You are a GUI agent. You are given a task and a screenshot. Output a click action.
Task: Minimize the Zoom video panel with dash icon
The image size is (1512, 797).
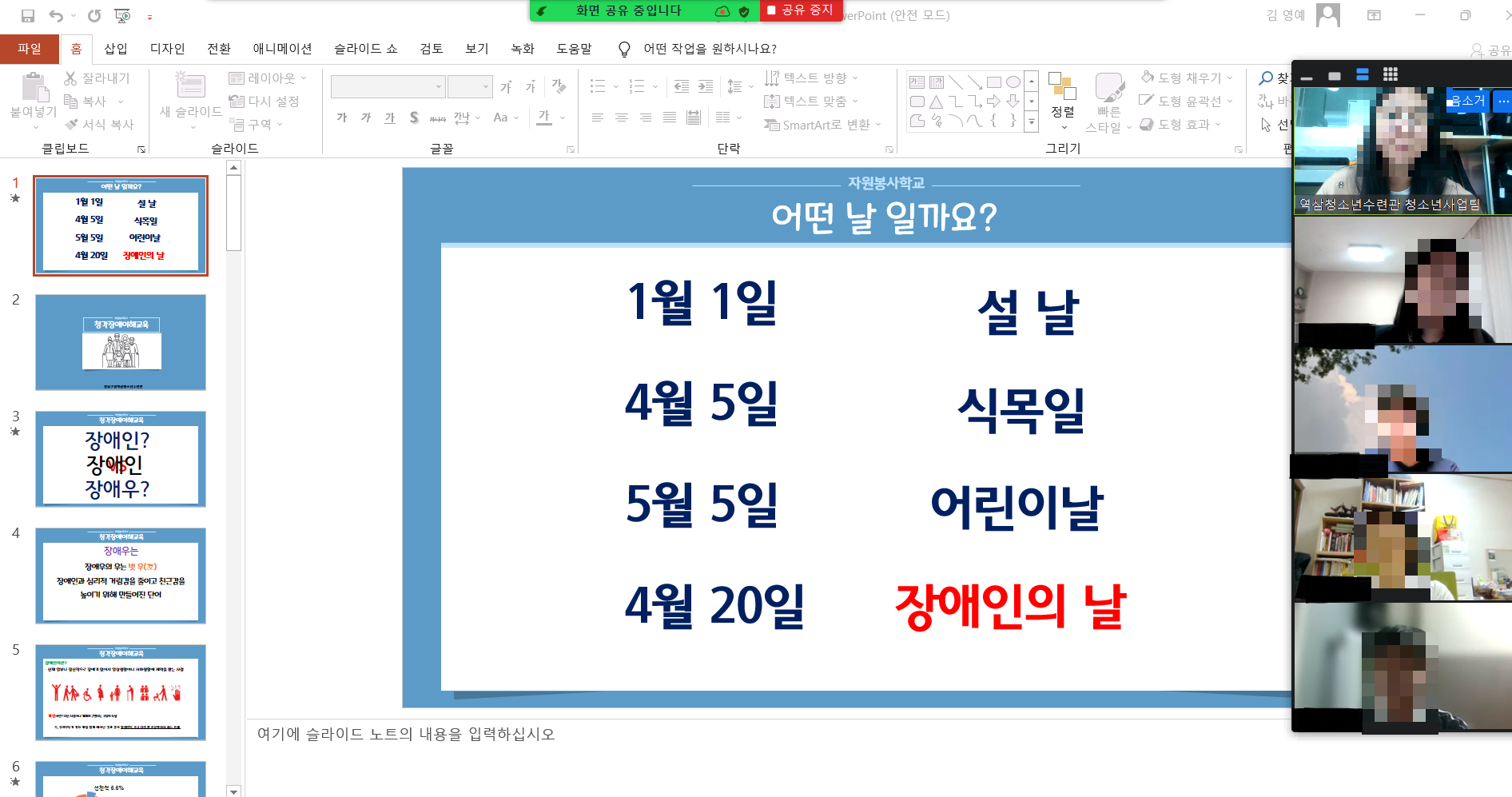point(1307,78)
